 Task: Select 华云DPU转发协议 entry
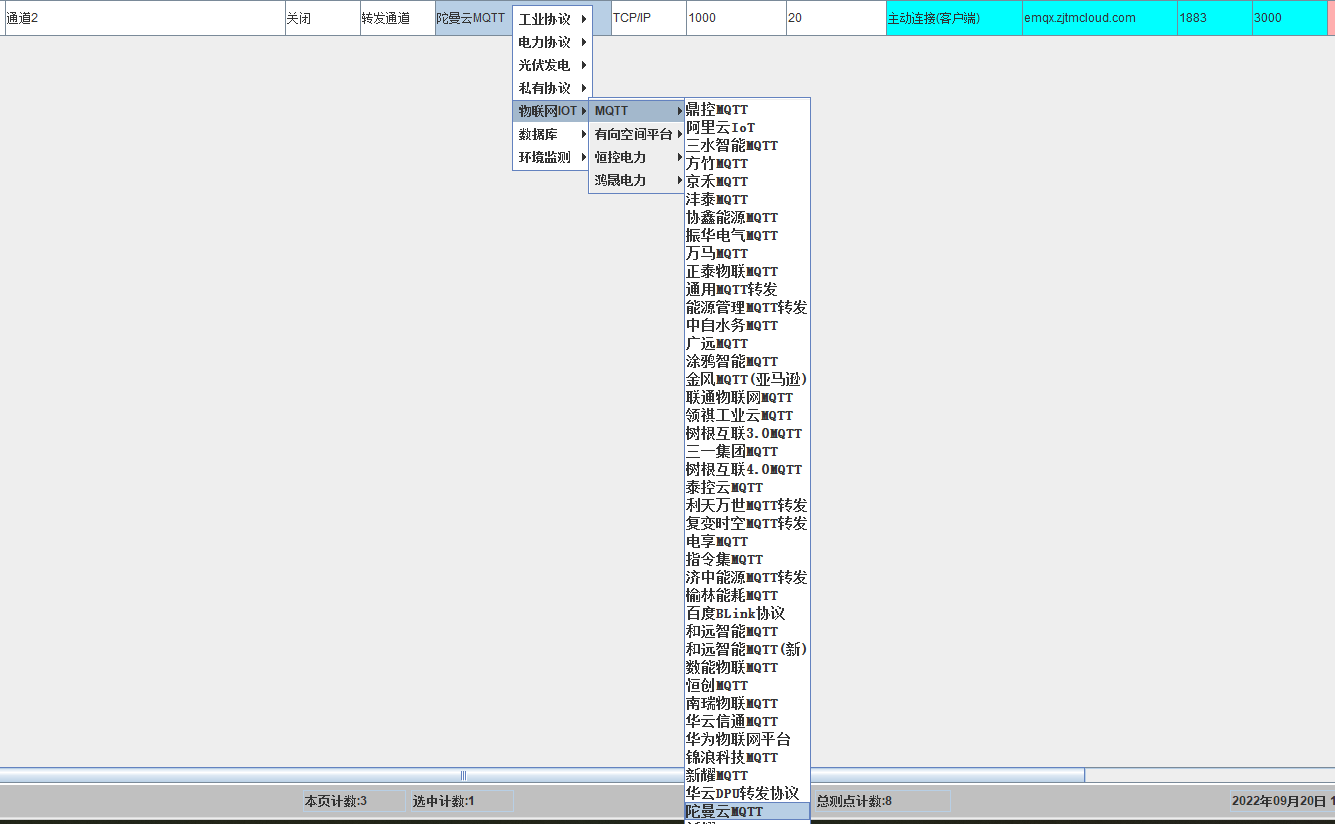point(747,794)
